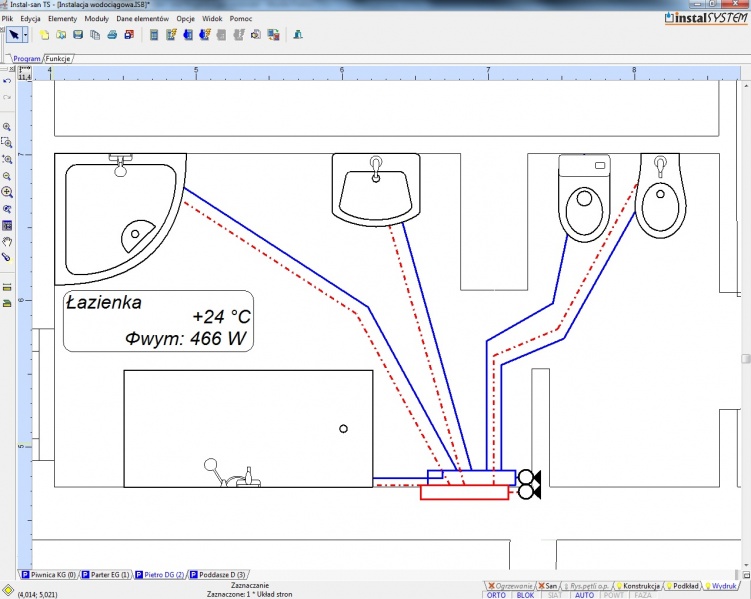Click the save diskette icon
The image size is (751, 599).
point(77,35)
